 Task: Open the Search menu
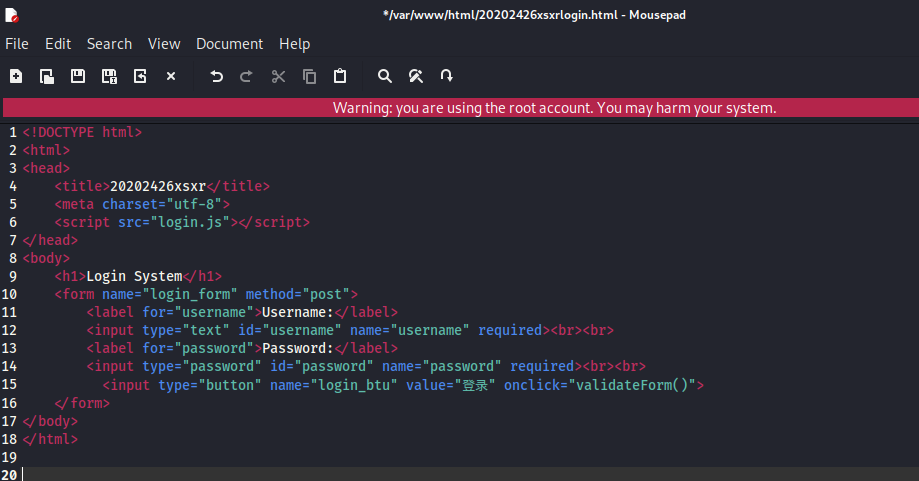tap(110, 44)
